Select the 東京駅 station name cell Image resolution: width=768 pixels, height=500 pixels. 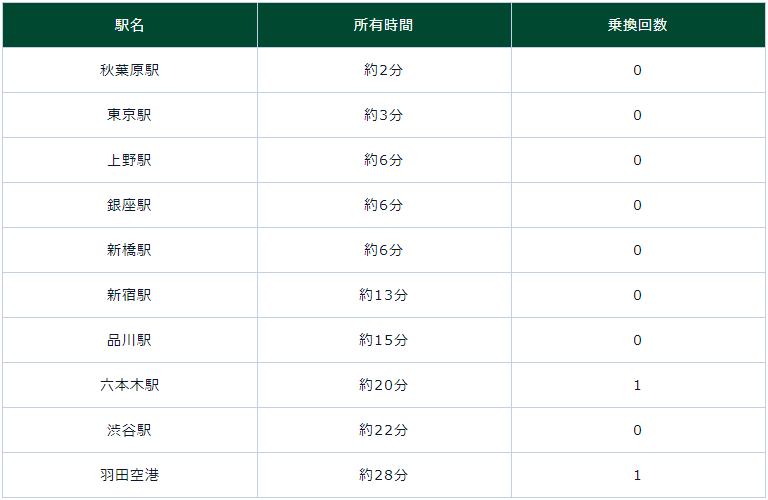point(129,115)
